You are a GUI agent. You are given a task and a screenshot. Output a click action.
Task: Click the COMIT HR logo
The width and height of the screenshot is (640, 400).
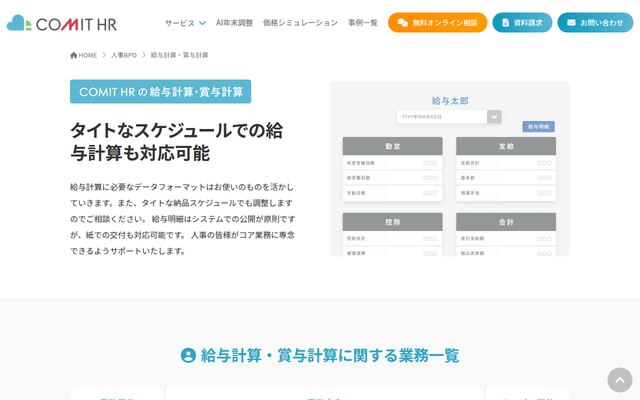62,23
